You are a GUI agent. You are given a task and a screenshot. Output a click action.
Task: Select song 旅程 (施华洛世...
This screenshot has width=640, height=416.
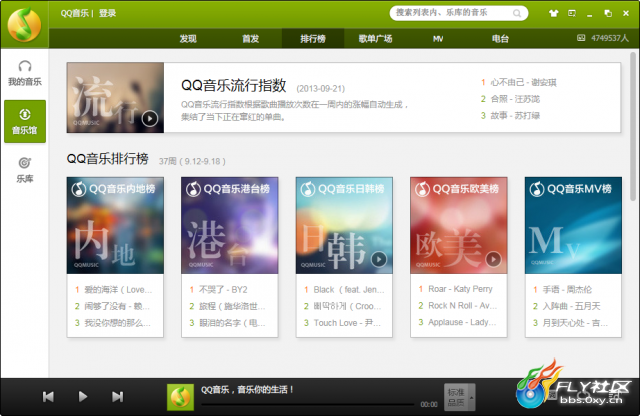click(x=232, y=306)
